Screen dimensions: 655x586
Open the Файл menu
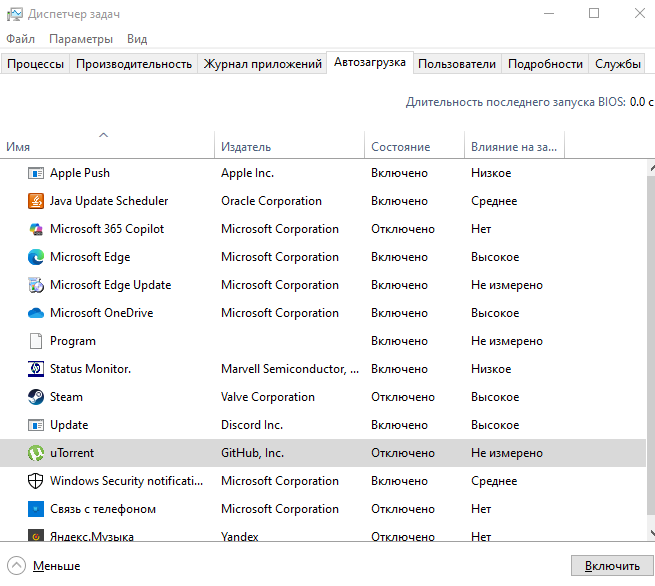(x=20, y=39)
